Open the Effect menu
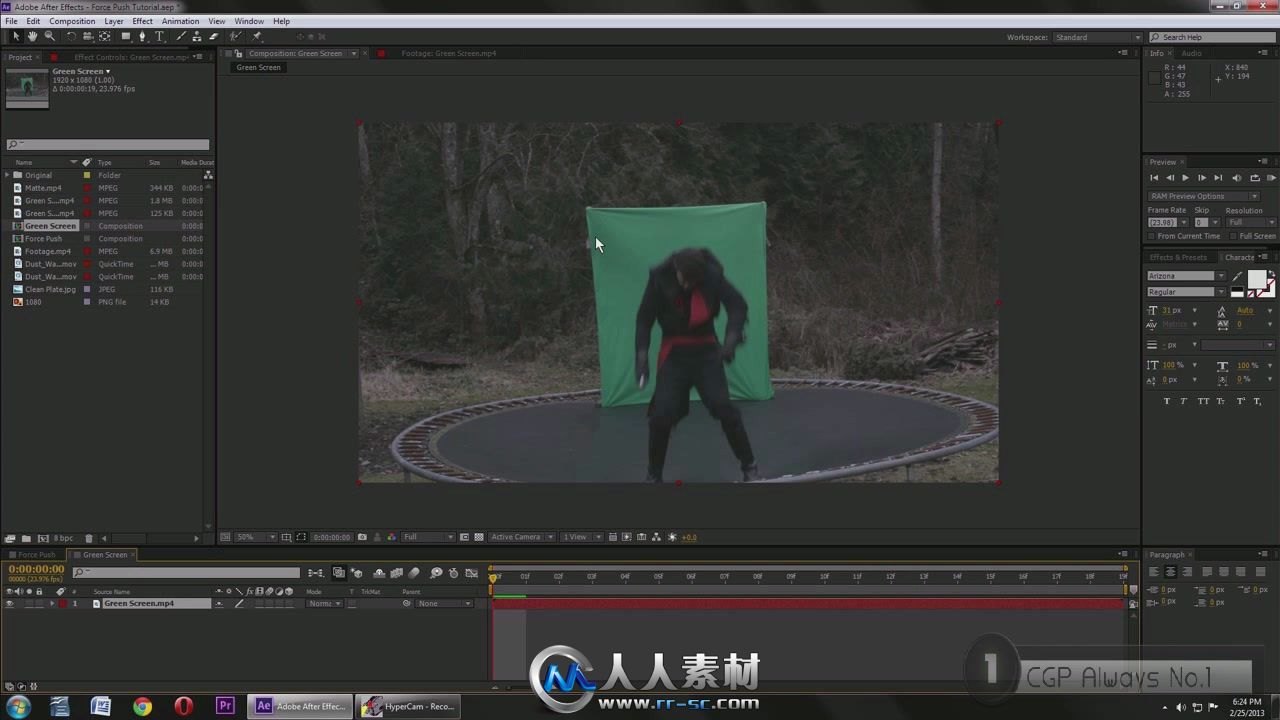1280x720 pixels. tap(143, 21)
